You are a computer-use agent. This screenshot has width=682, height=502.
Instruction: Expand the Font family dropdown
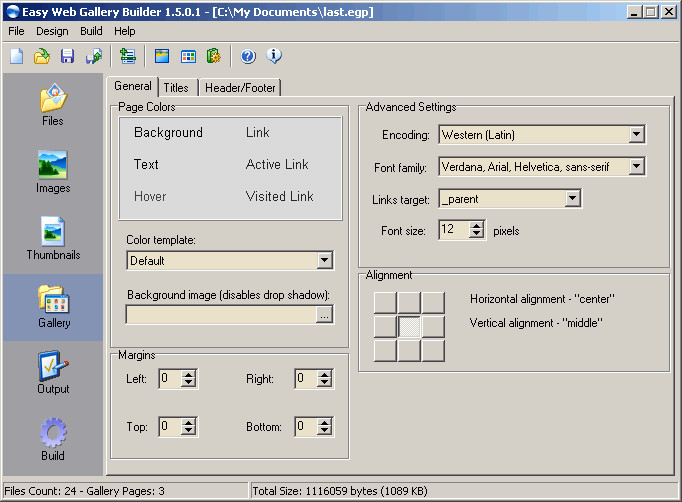click(x=636, y=166)
